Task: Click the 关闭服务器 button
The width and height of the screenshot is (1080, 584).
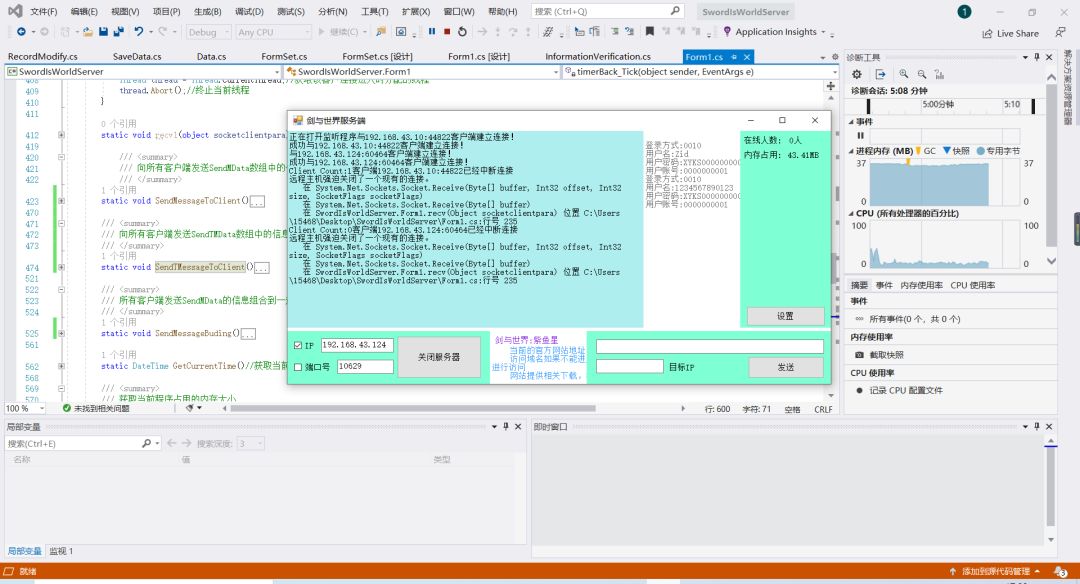Action: click(x=439, y=357)
